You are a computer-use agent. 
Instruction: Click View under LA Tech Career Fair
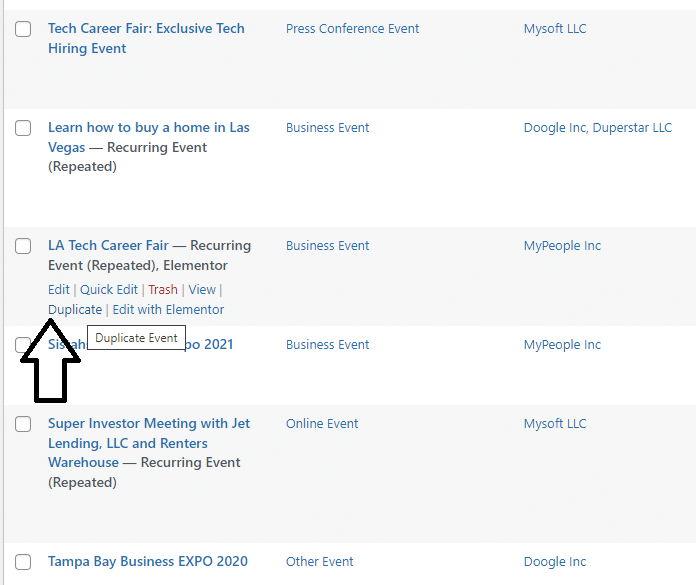(x=202, y=290)
